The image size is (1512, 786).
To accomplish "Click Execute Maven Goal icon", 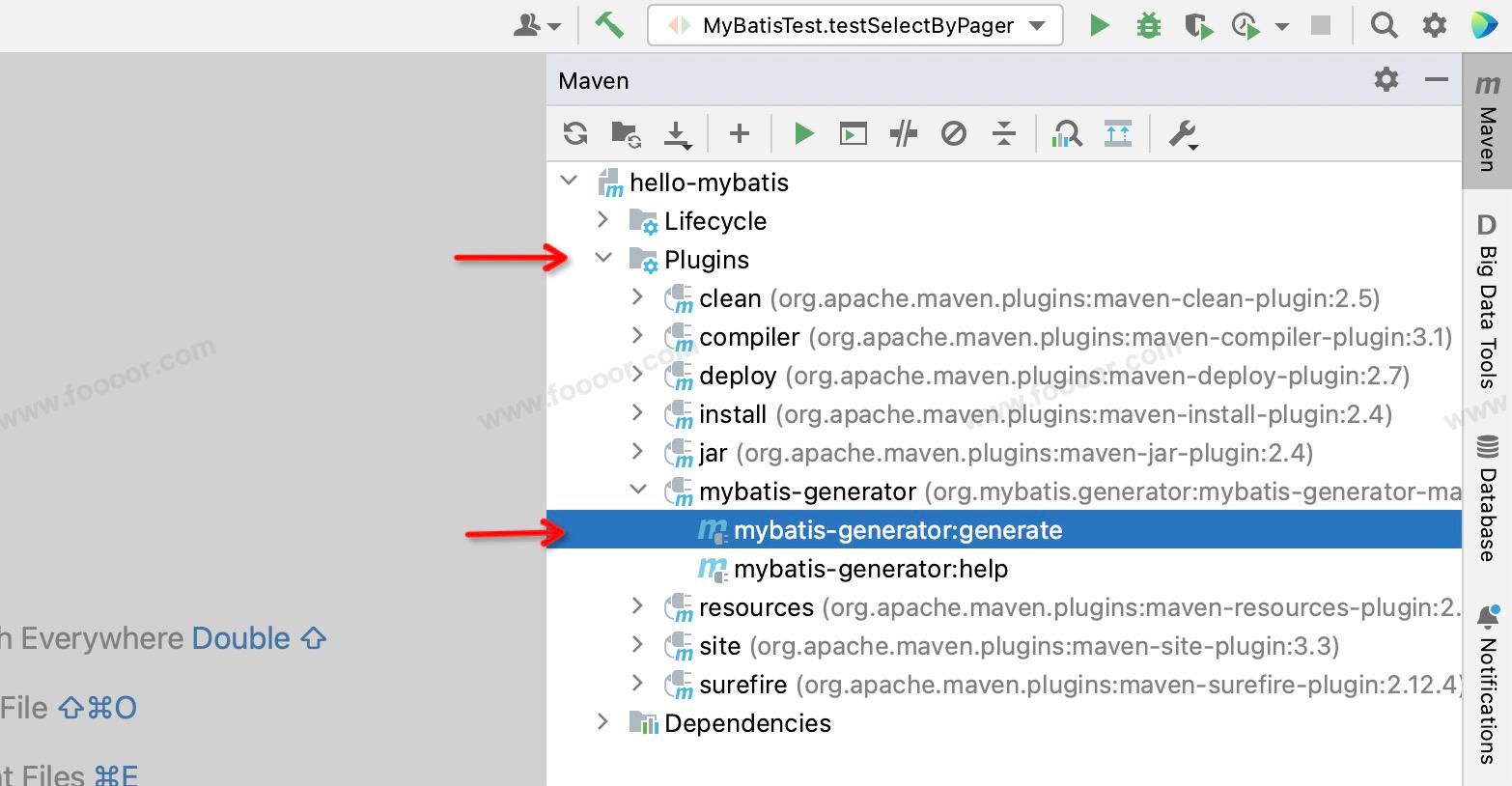I will (854, 133).
